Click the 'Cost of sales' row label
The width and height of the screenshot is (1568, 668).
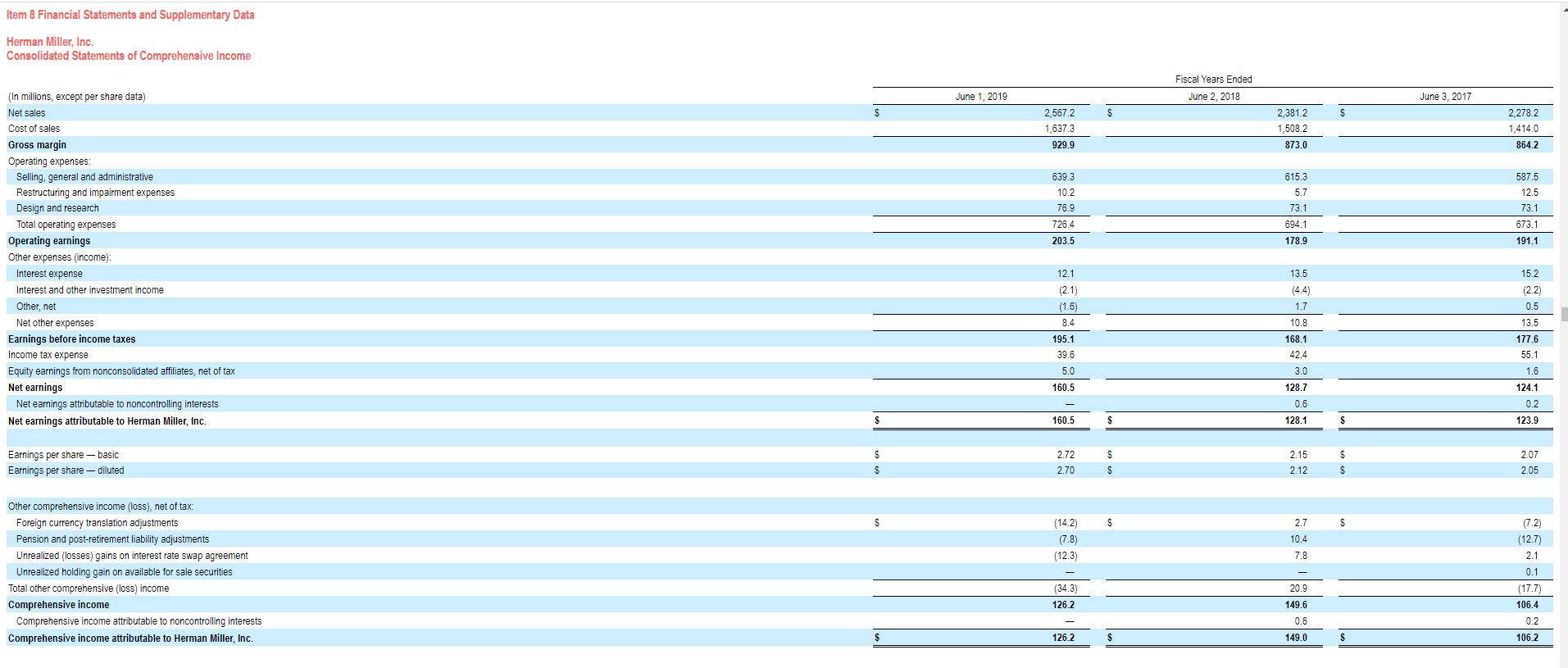tap(34, 129)
